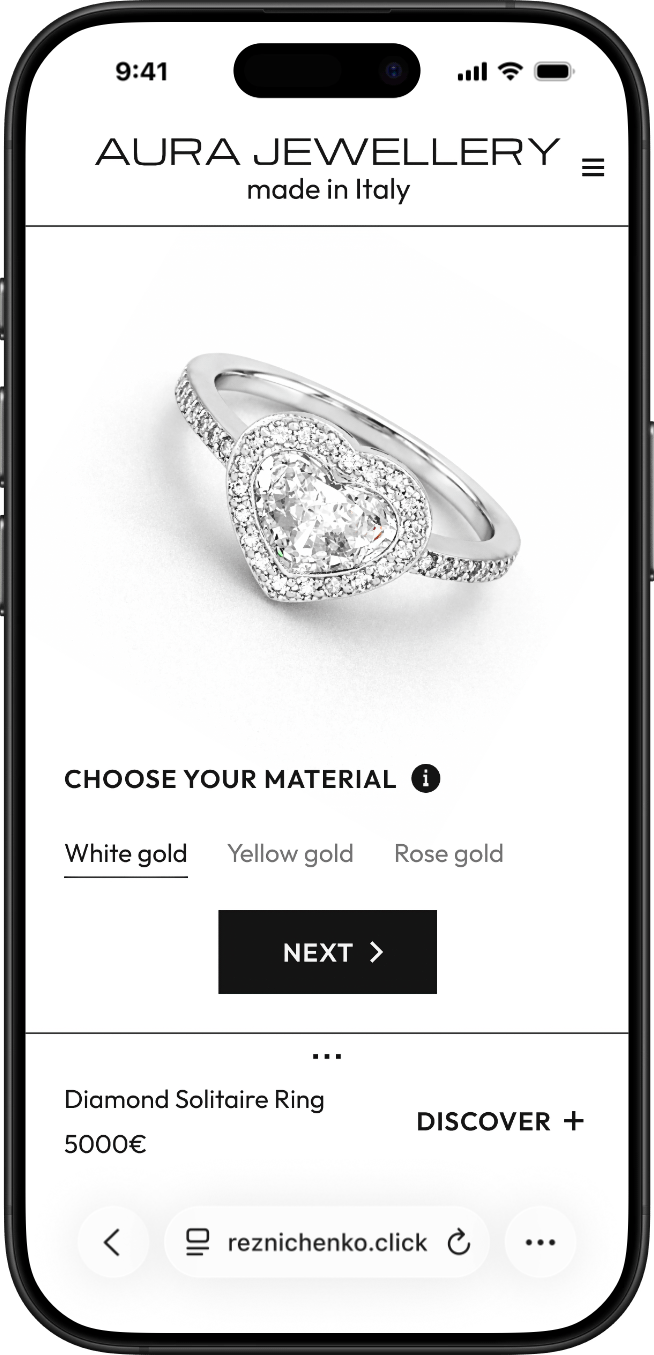Click the material info icon
The height and width of the screenshot is (1355, 654).
[x=426, y=778]
